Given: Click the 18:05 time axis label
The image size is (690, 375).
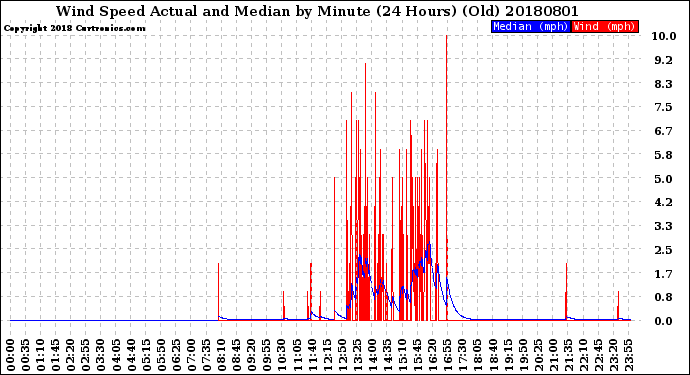Looking at the screenshot, I should pyautogui.click(x=477, y=355).
